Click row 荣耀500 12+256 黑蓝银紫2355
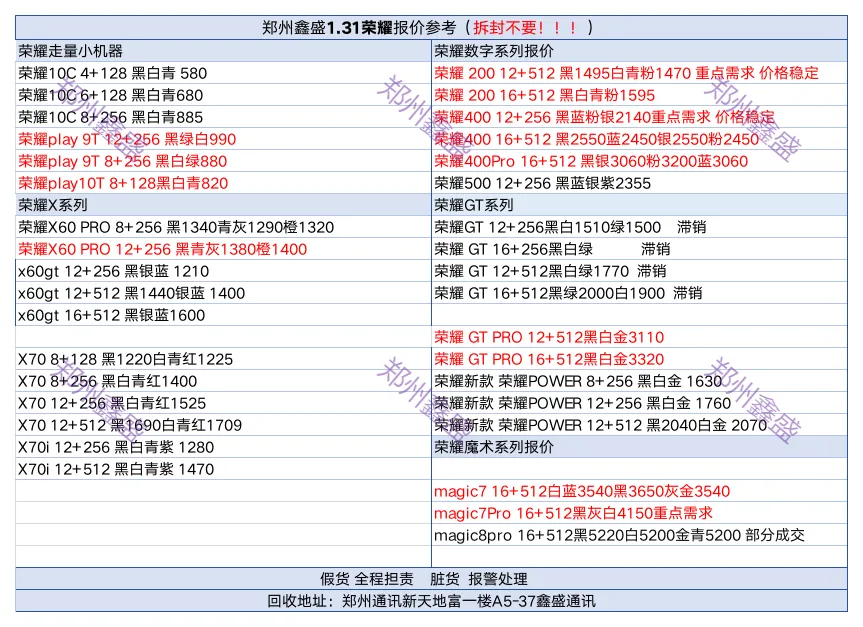Image resolution: width=863 pixels, height=627 pixels. (640, 183)
